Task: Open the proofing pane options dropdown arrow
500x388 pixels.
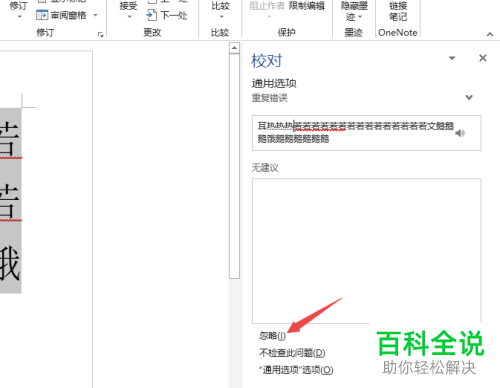Action: pyautogui.click(x=452, y=58)
